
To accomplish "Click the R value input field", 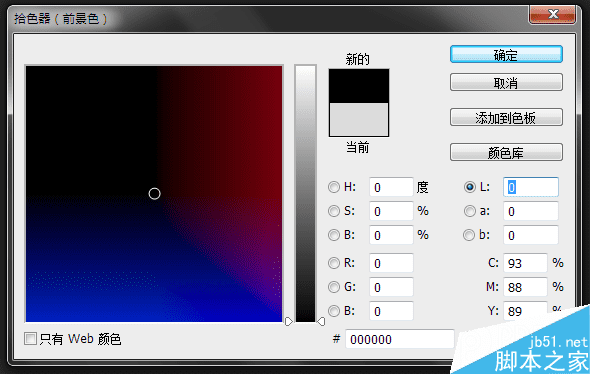I will (391, 263).
